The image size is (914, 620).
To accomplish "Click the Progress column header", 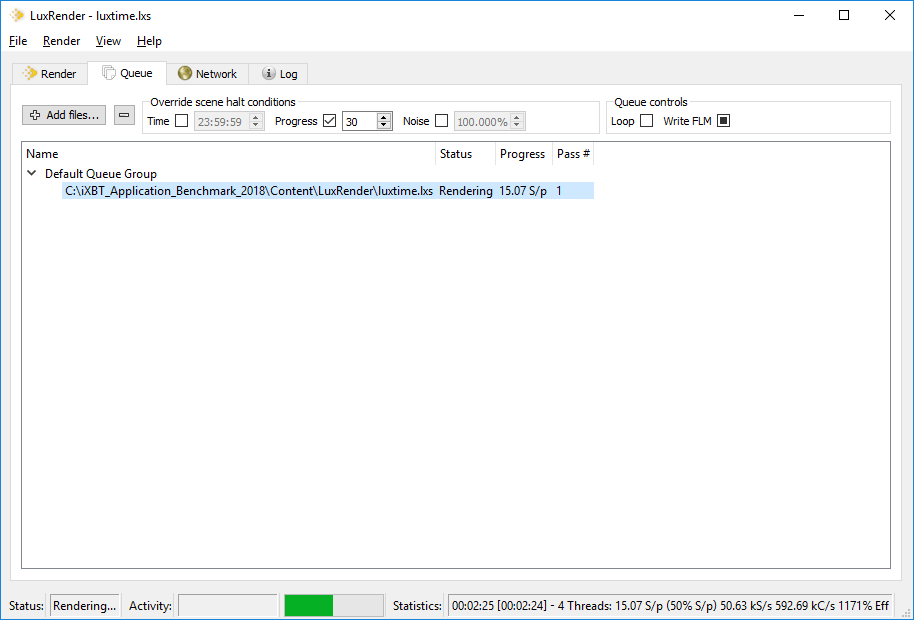I will (523, 154).
